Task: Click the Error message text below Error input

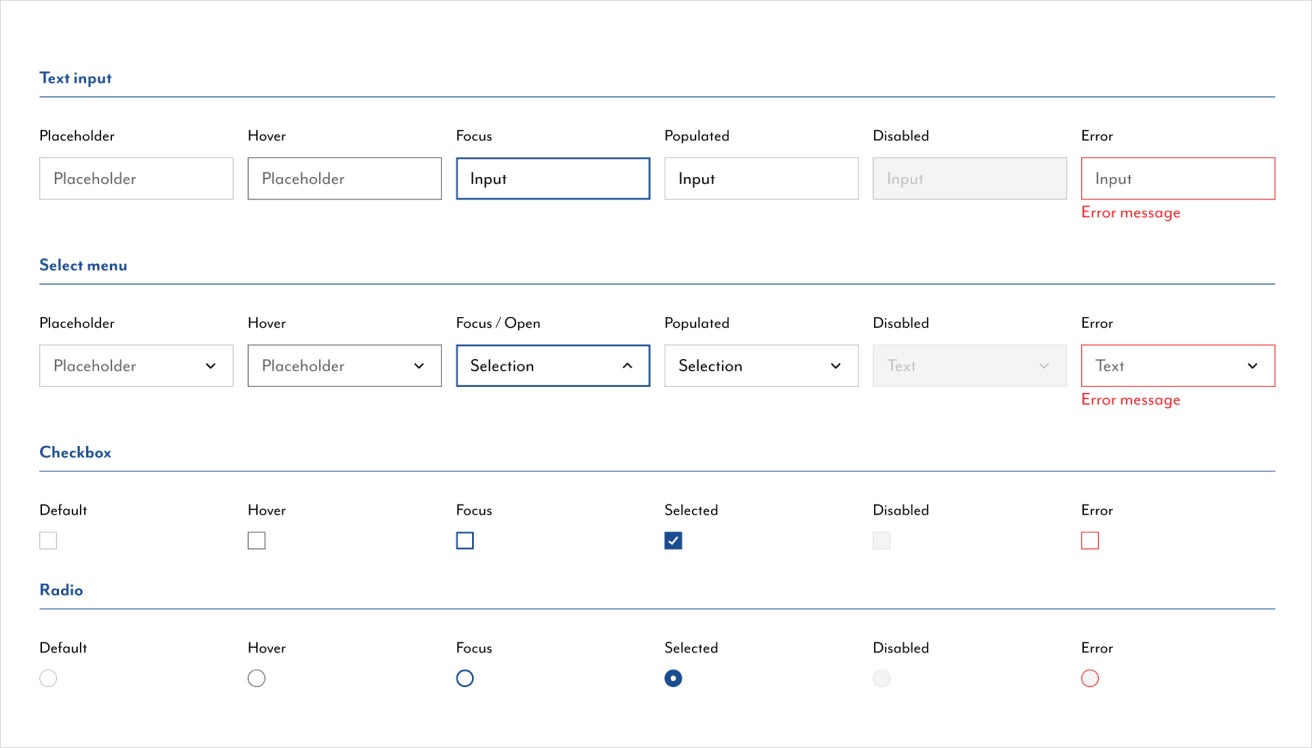Action: pos(1130,212)
